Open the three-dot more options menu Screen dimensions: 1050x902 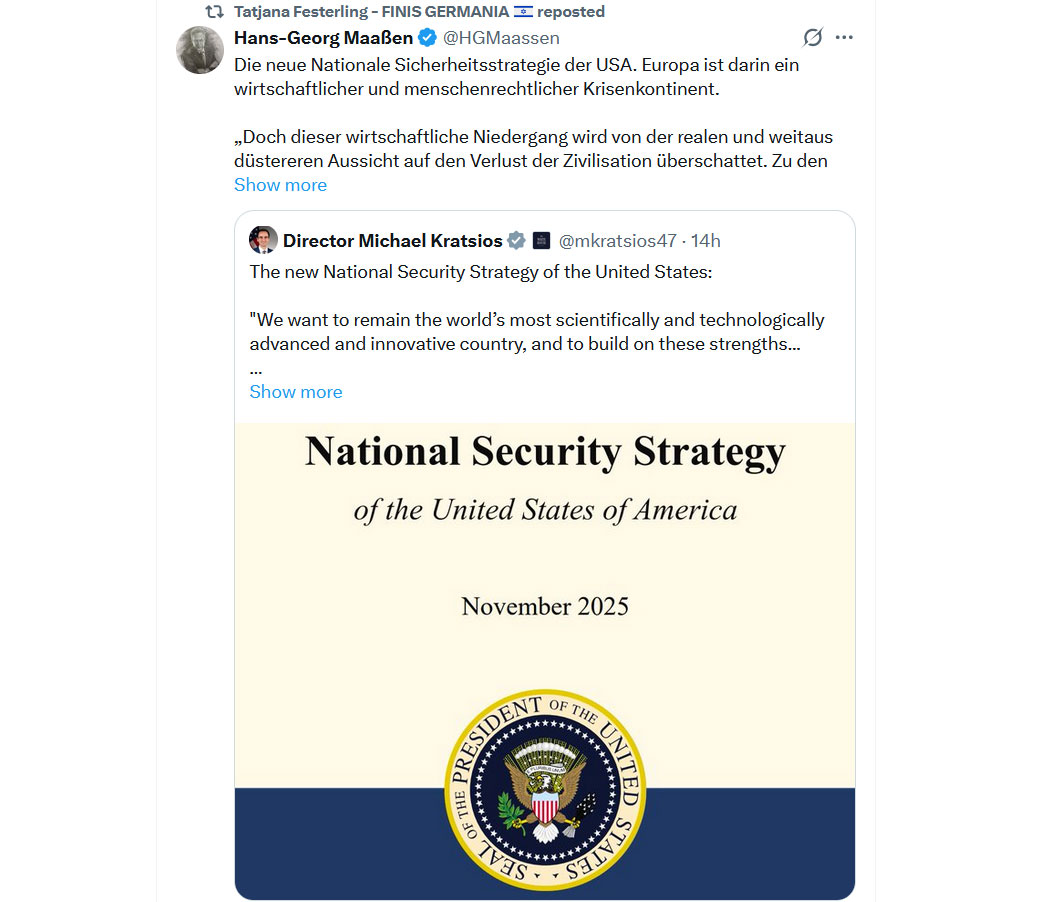click(844, 38)
